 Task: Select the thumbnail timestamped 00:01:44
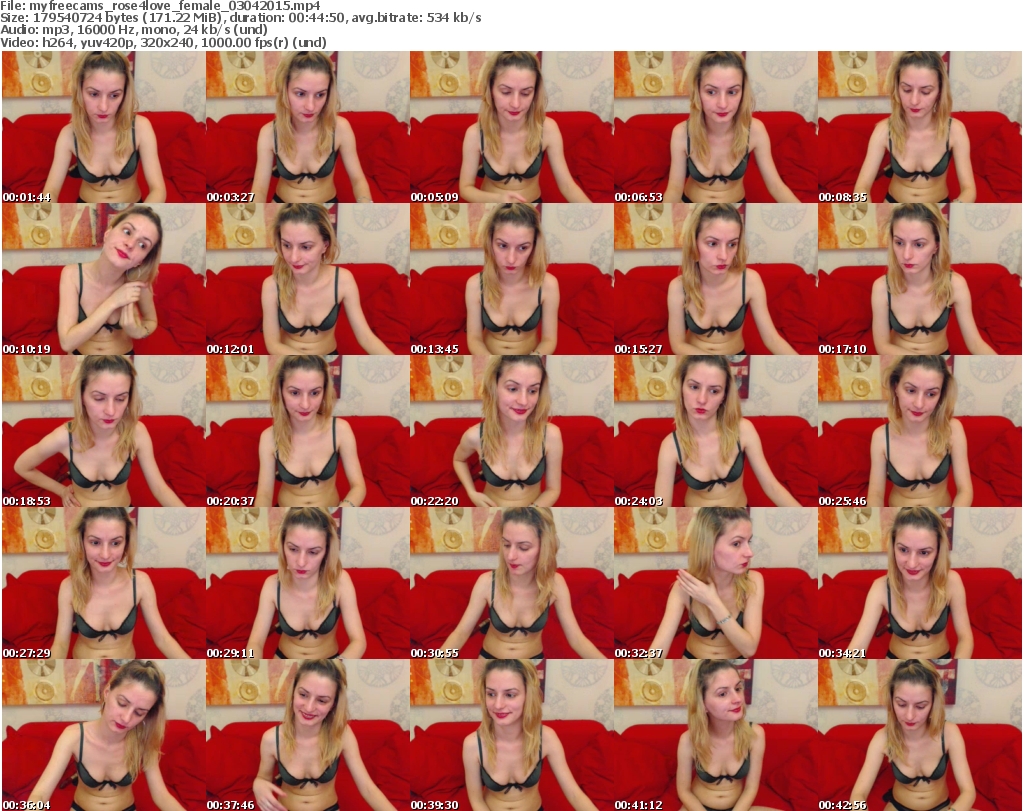(x=104, y=127)
